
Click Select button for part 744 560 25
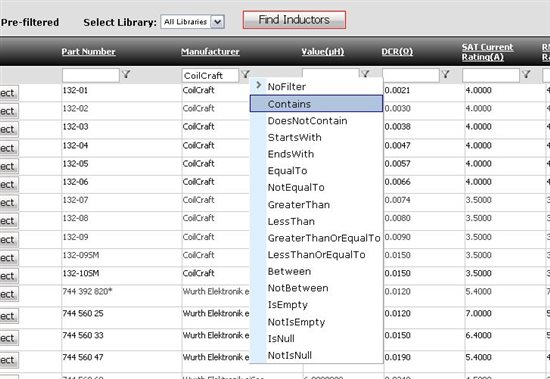(x=9, y=316)
